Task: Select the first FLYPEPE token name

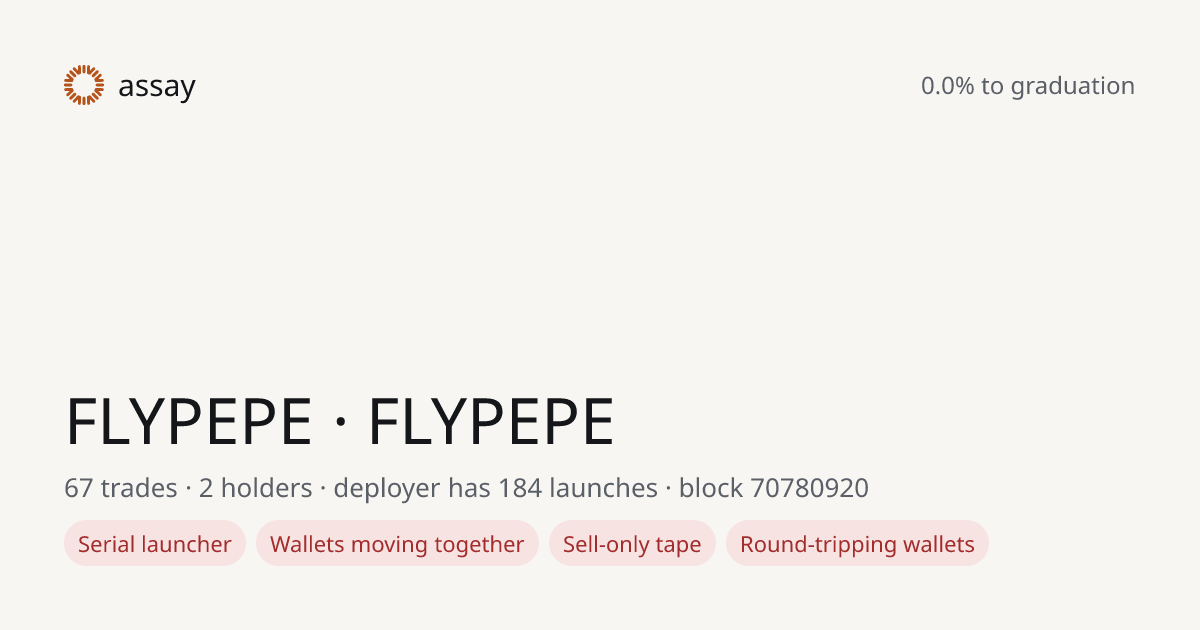Action: [x=189, y=422]
